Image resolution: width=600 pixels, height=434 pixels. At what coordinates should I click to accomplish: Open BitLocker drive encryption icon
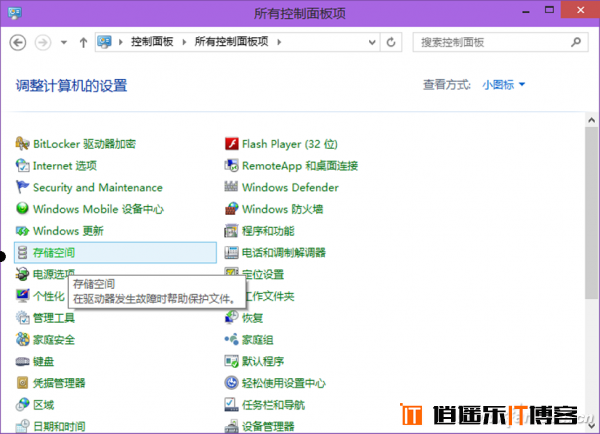22,144
